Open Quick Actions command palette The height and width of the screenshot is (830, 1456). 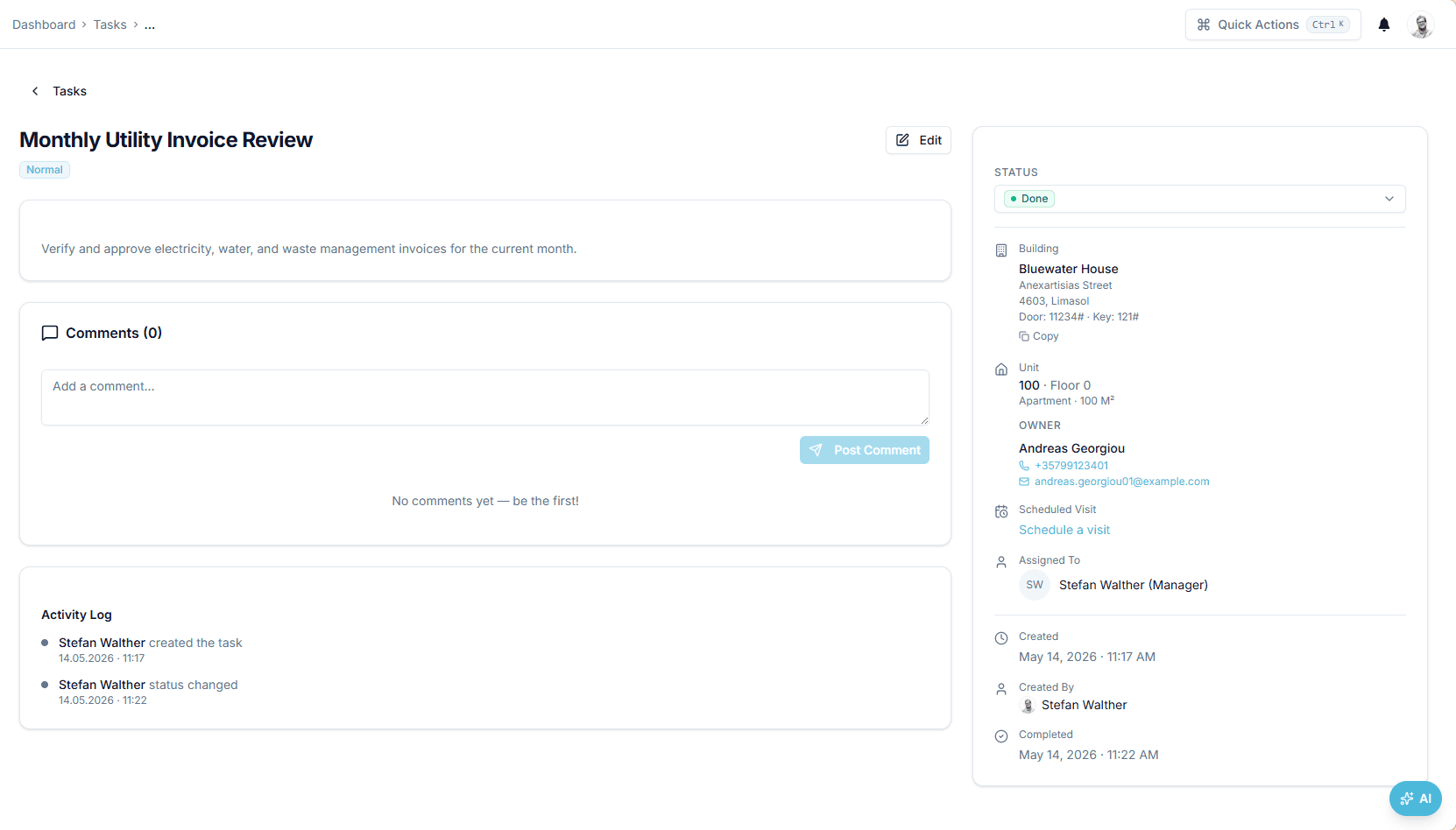1273,25
